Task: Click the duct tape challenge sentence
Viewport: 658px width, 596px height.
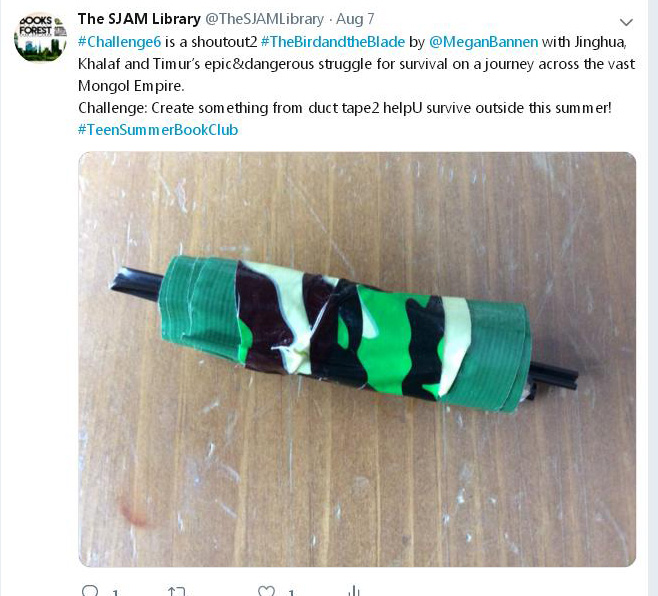Action: (345, 108)
